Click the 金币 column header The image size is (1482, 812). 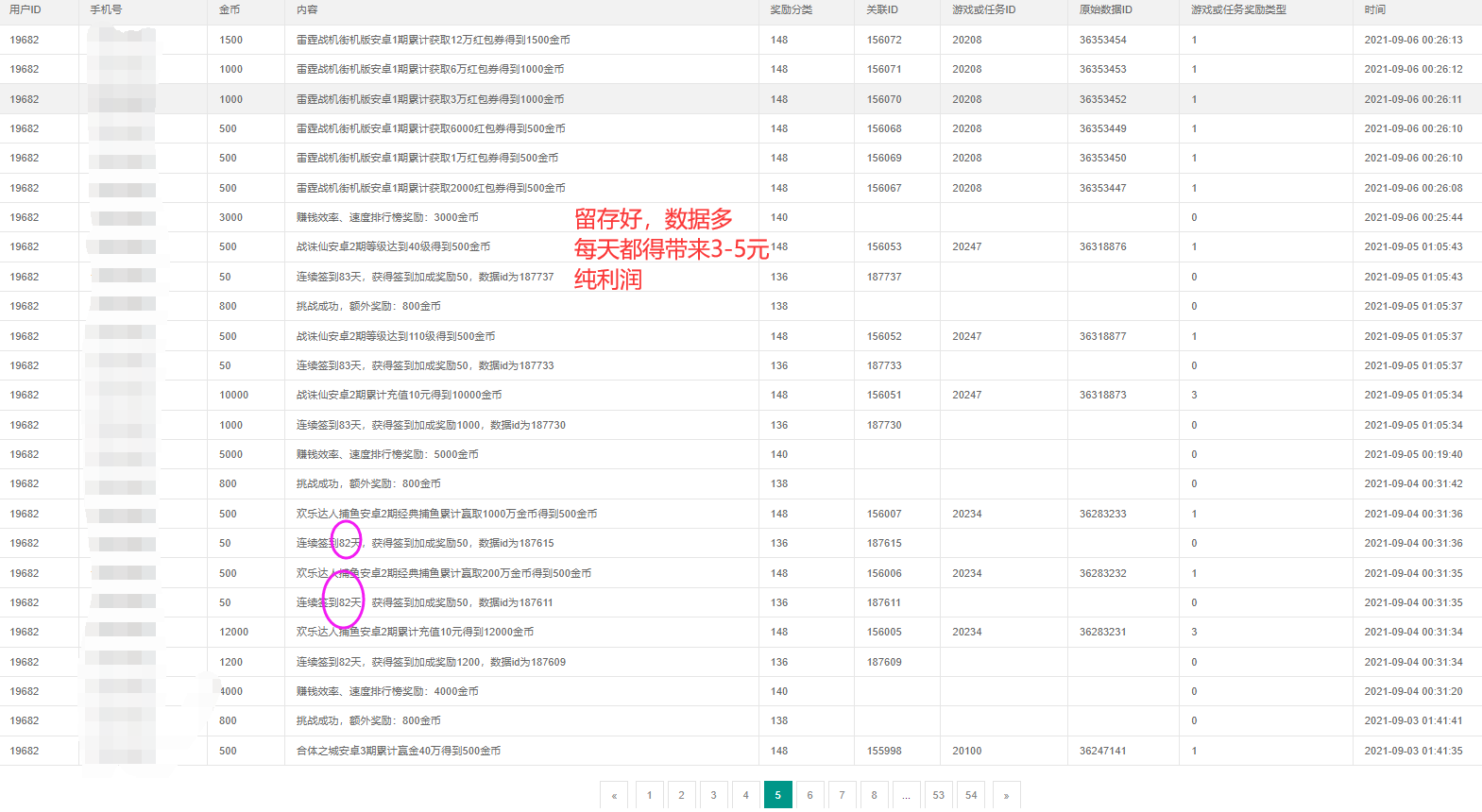click(x=230, y=9)
